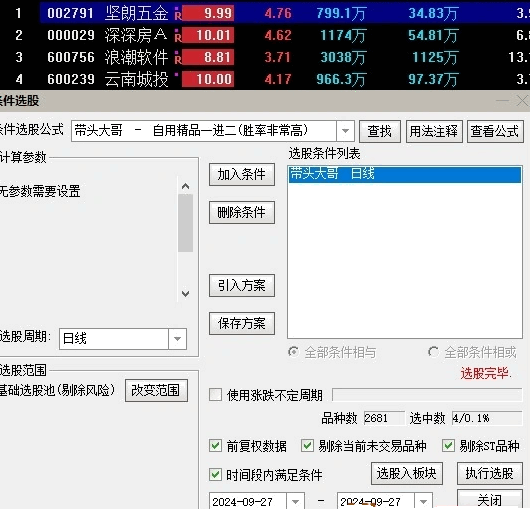
Task: Select stock row 000029 深深房A
Action: pos(265,35)
